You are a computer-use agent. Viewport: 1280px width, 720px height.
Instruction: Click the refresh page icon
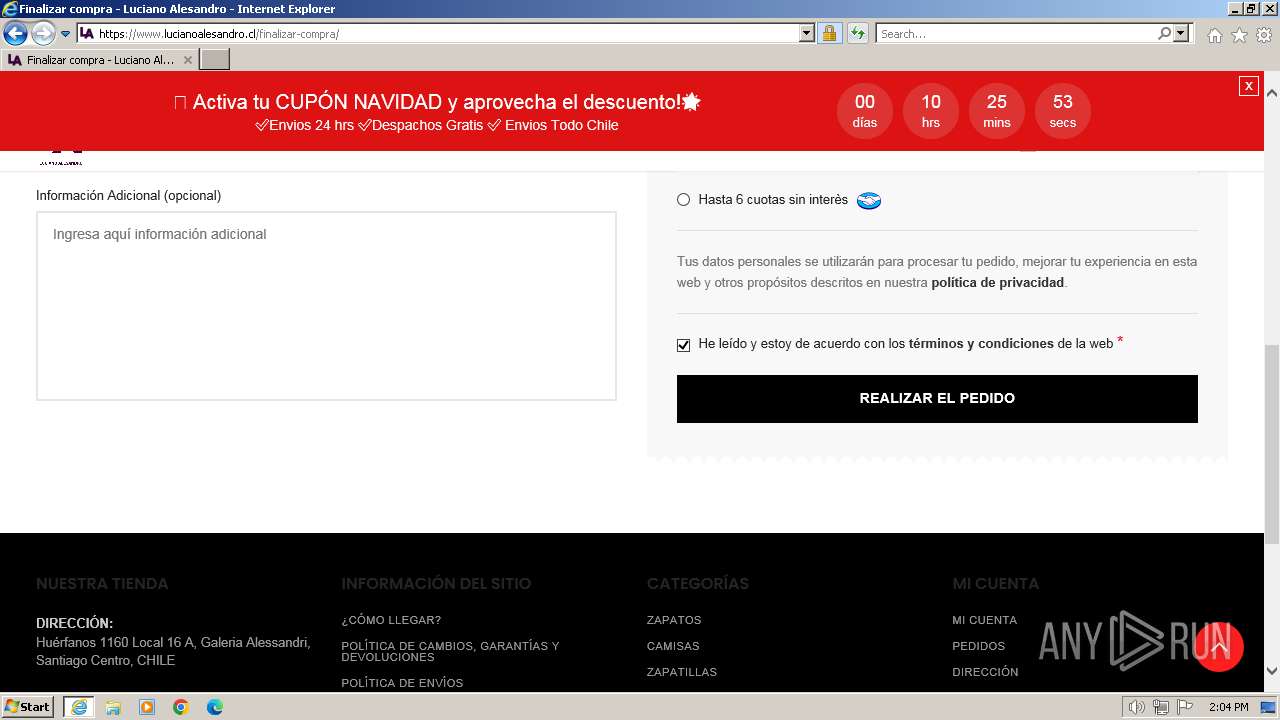857,33
